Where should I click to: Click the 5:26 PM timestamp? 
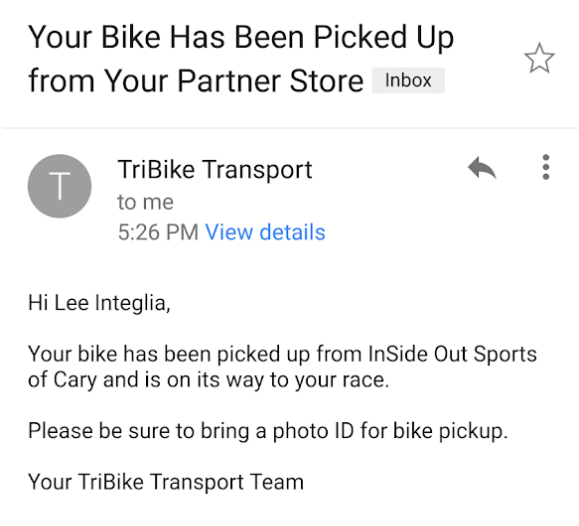pos(158,232)
